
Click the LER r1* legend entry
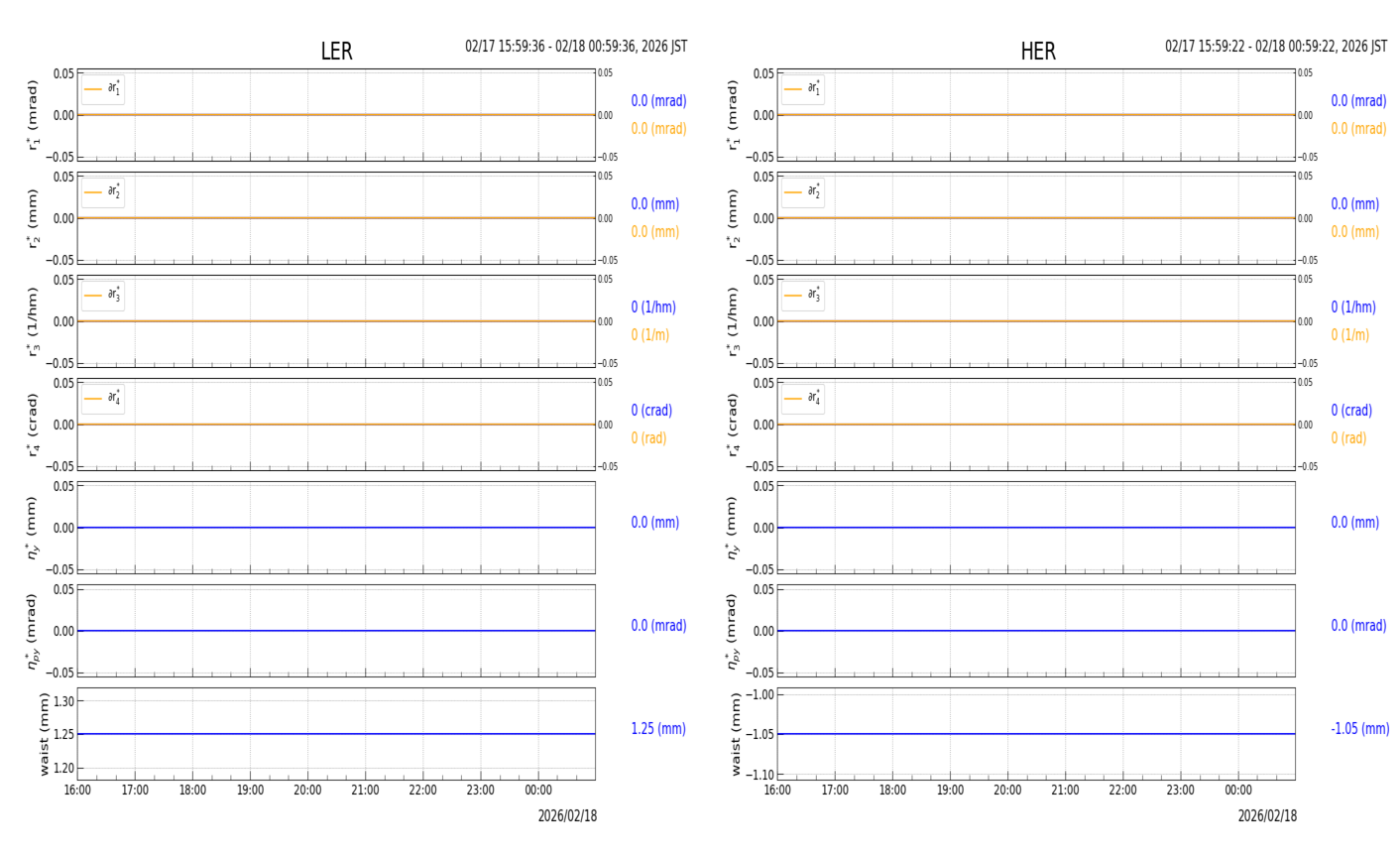[x=103, y=89]
